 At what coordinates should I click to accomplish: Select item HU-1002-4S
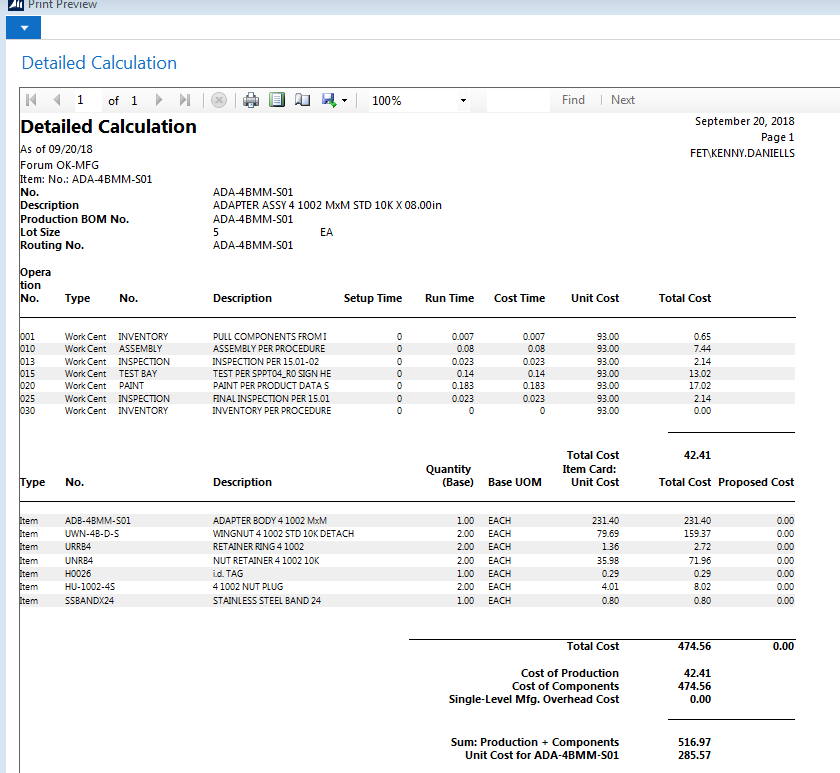(x=90, y=587)
